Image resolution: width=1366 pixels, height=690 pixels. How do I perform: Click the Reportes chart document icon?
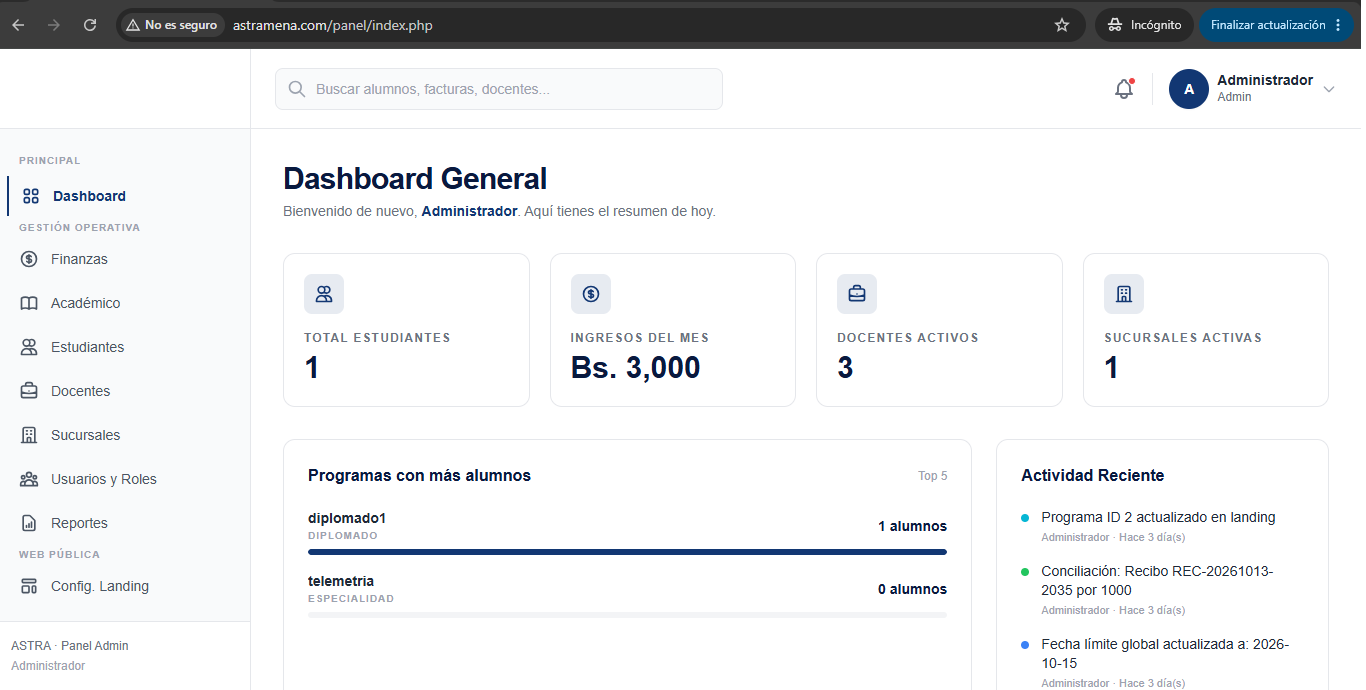[29, 523]
